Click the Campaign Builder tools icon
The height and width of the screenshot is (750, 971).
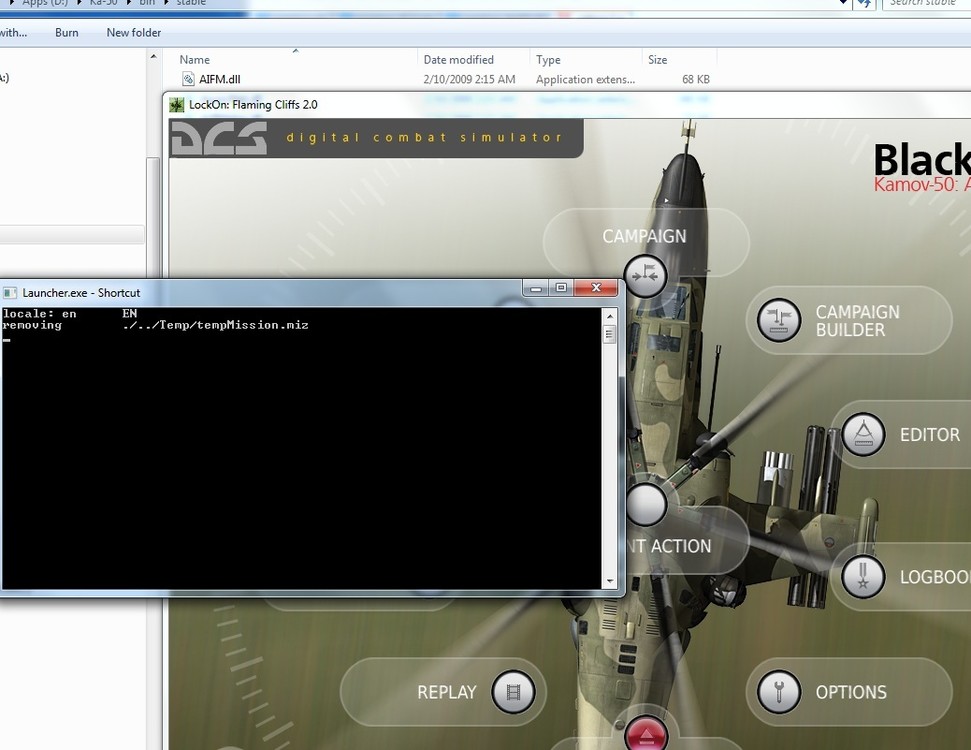click(x=778, y=321)
